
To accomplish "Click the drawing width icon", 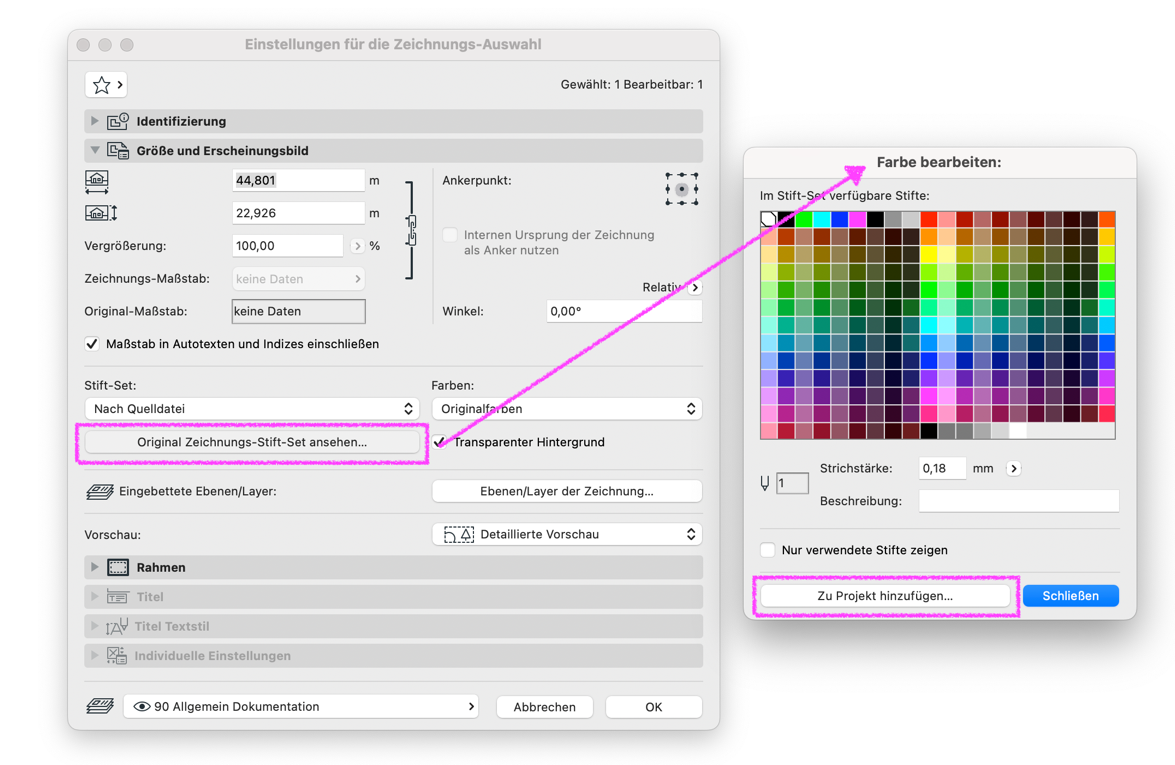I will [97, 181].
